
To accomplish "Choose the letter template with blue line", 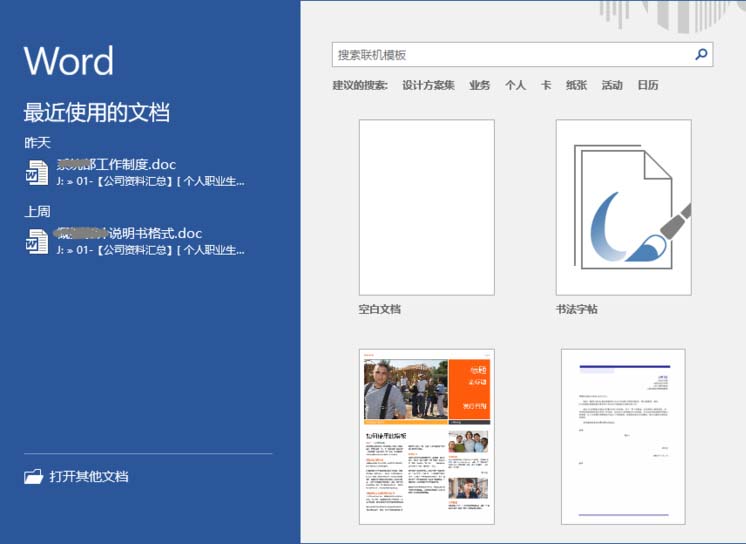I will (x=623, y=436).
